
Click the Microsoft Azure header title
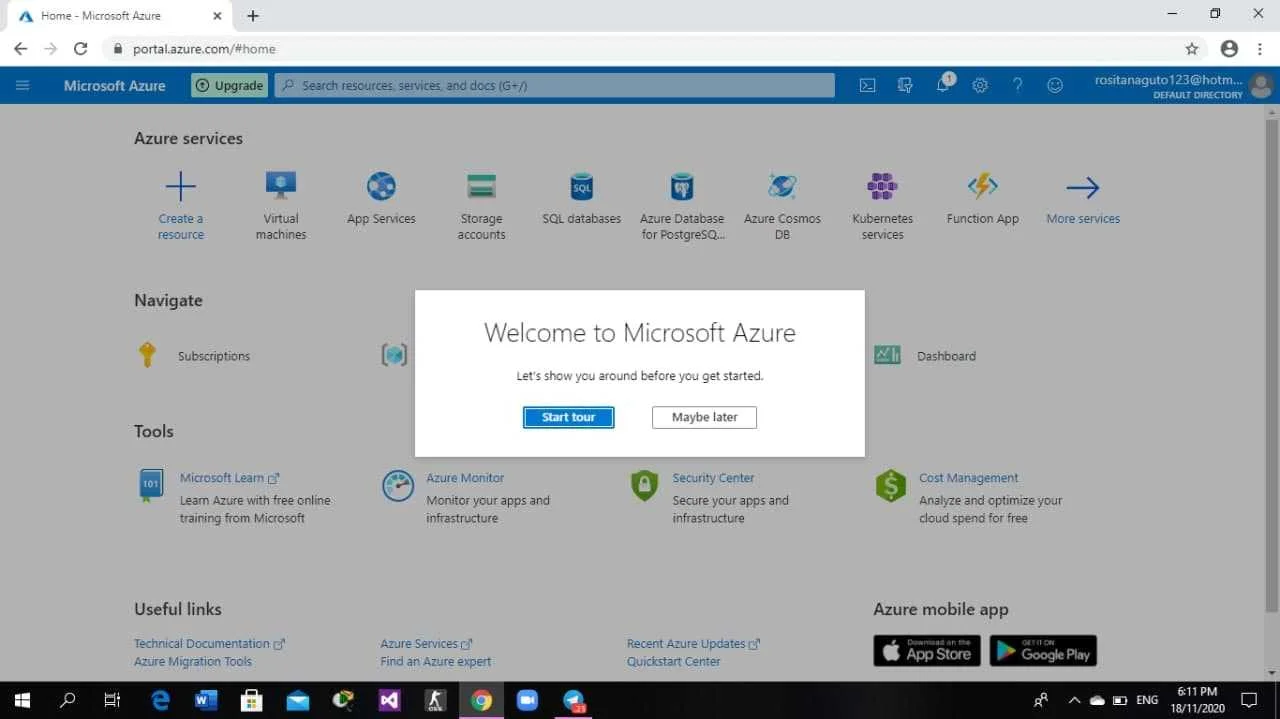tap(114, 85)
